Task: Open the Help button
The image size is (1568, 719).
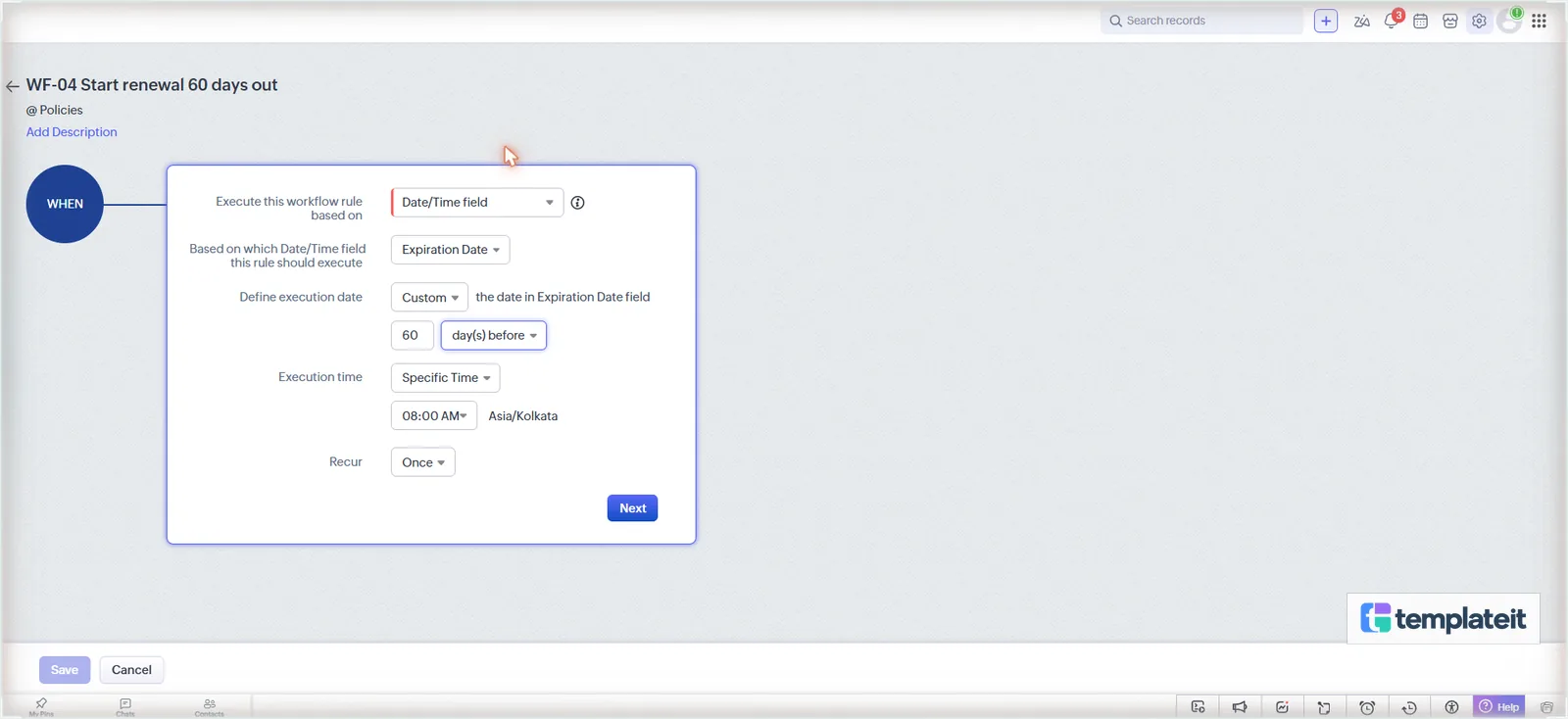Action: tap(1499, 707)
